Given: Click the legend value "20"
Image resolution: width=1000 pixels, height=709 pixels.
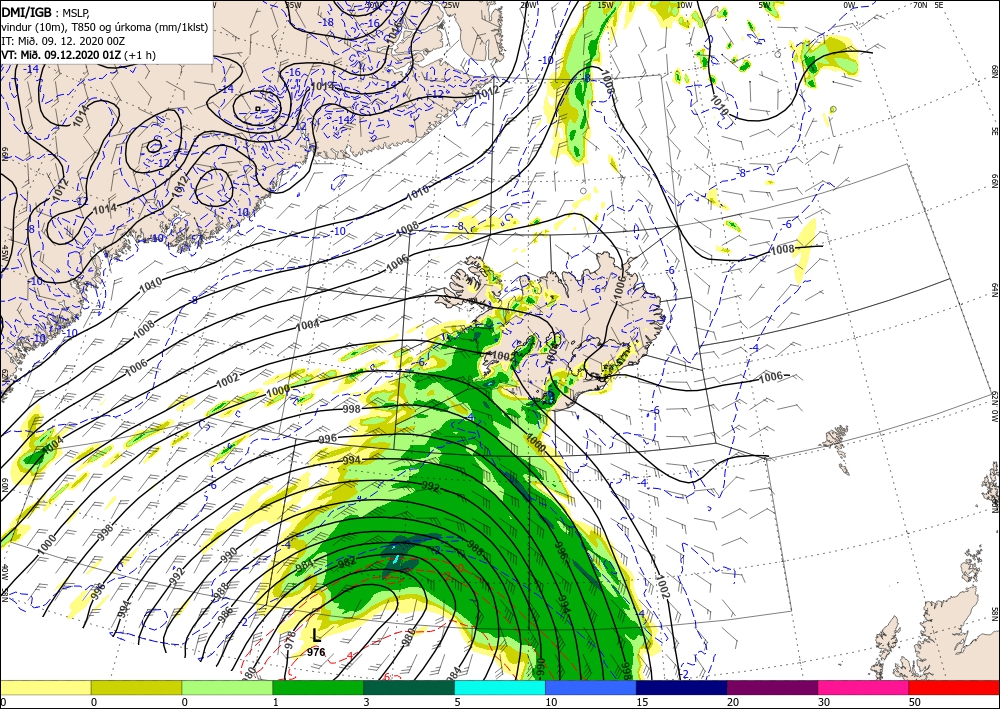Looking at the screenshot, I should 733,702.
